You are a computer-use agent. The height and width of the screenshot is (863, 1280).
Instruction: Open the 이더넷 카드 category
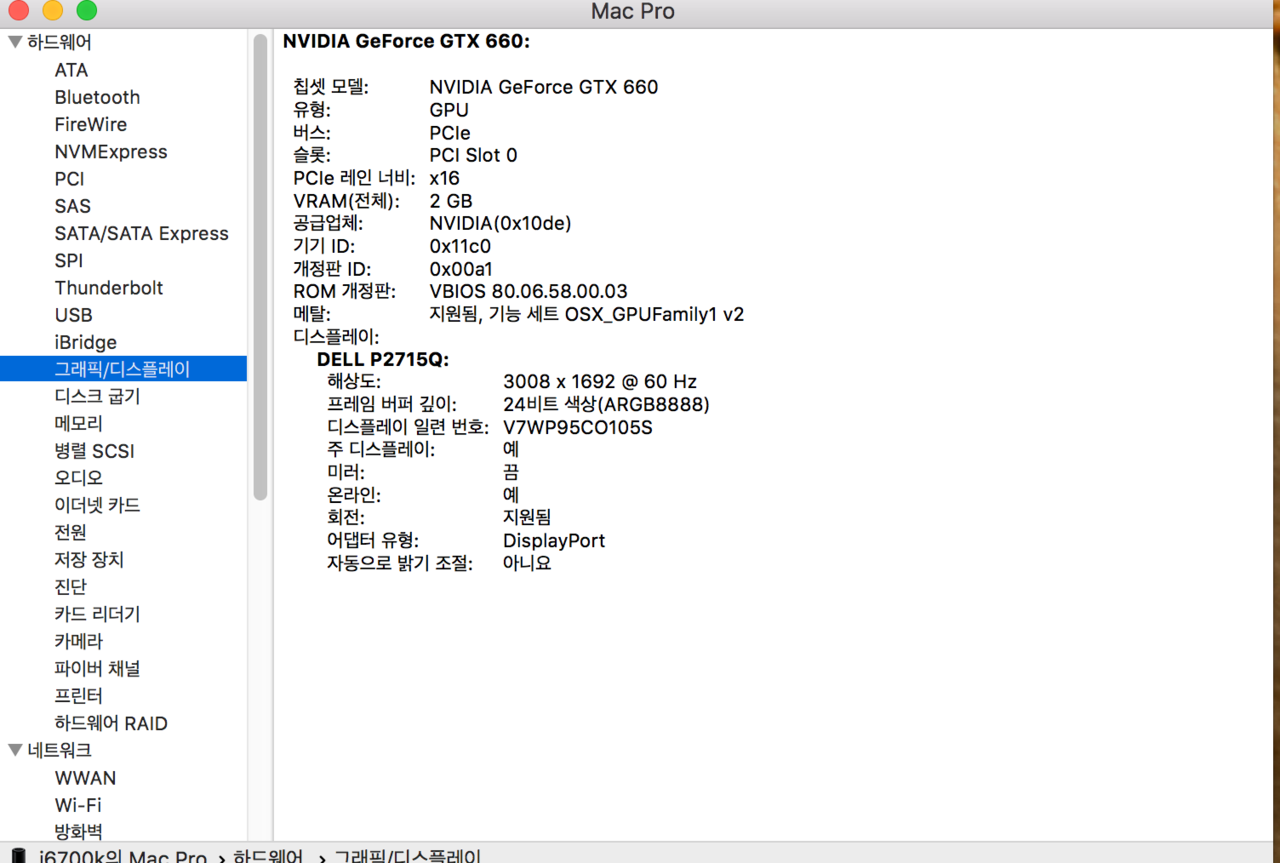click(x=98, y=505)
